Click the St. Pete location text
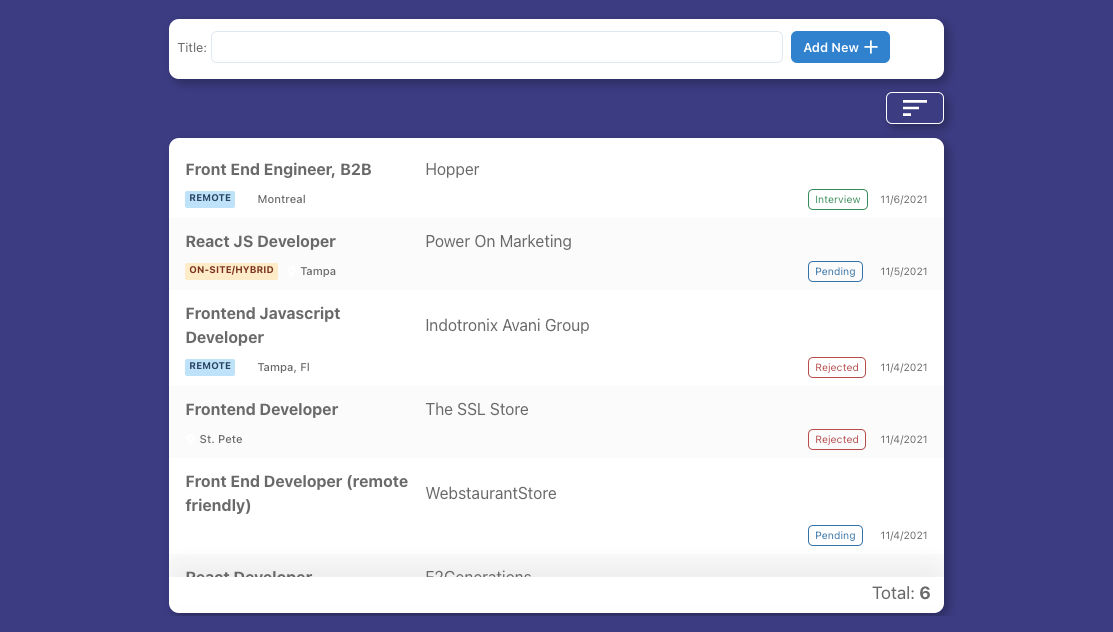Image resolution: width=1113 pixels, height=632 pixels. click(x=221, y=440)
